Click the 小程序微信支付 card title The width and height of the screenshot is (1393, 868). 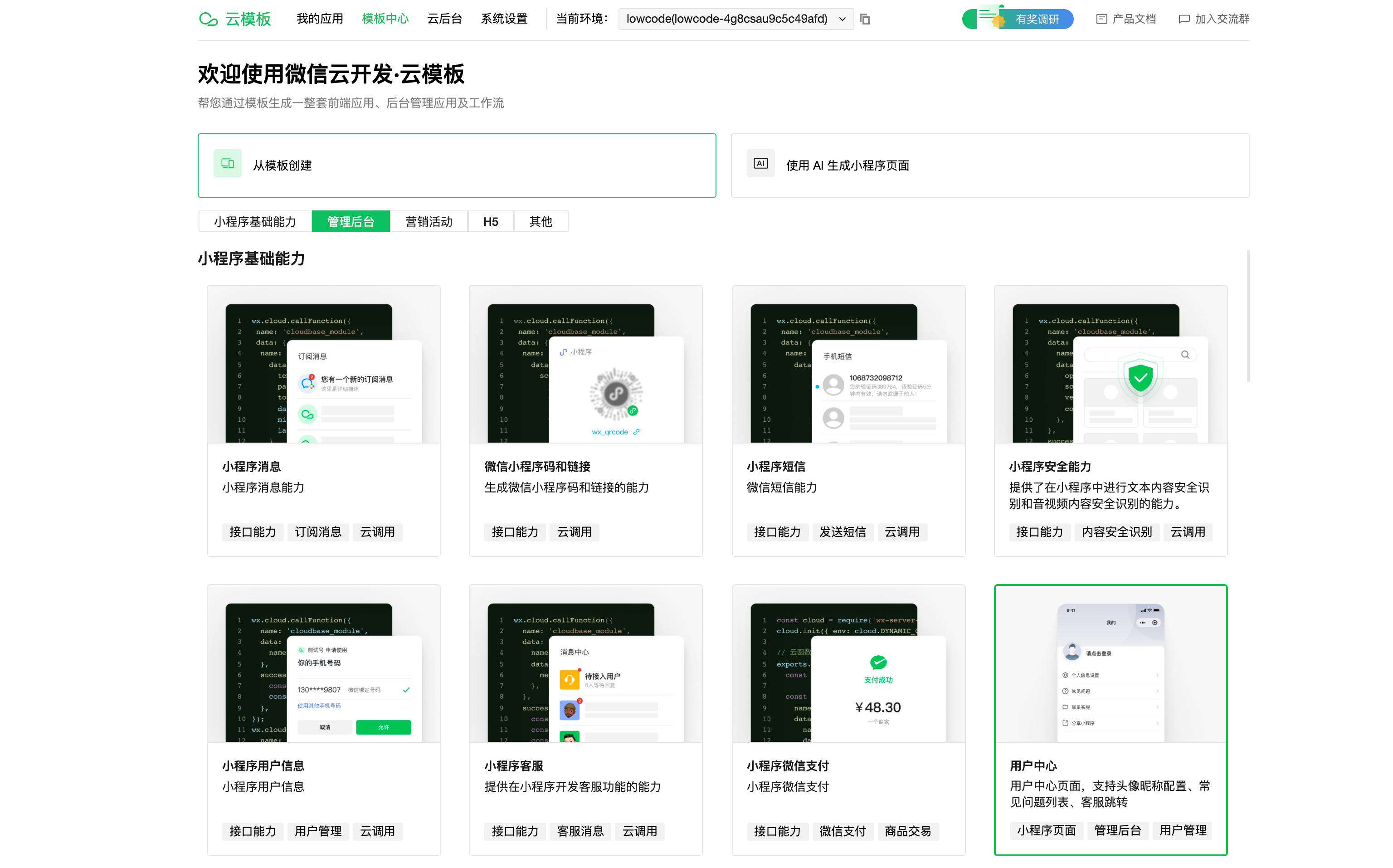788,766
